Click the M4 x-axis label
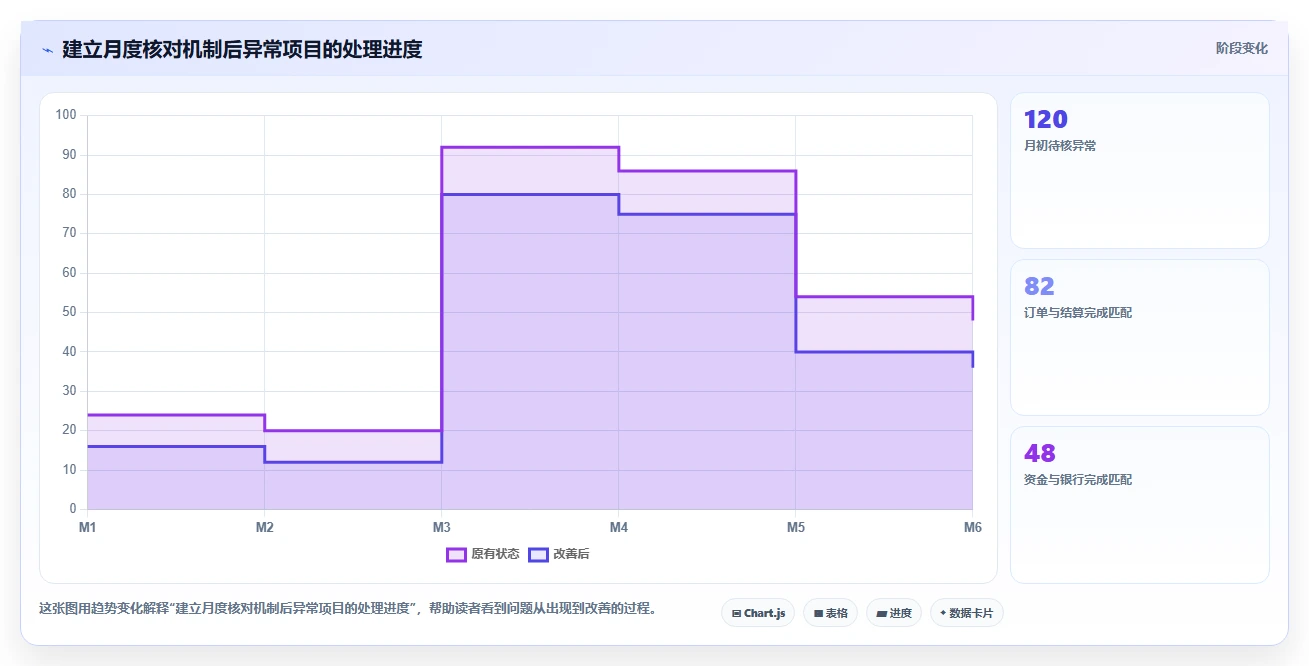Screen dimensions: 1309x666 tap(618, 527)
